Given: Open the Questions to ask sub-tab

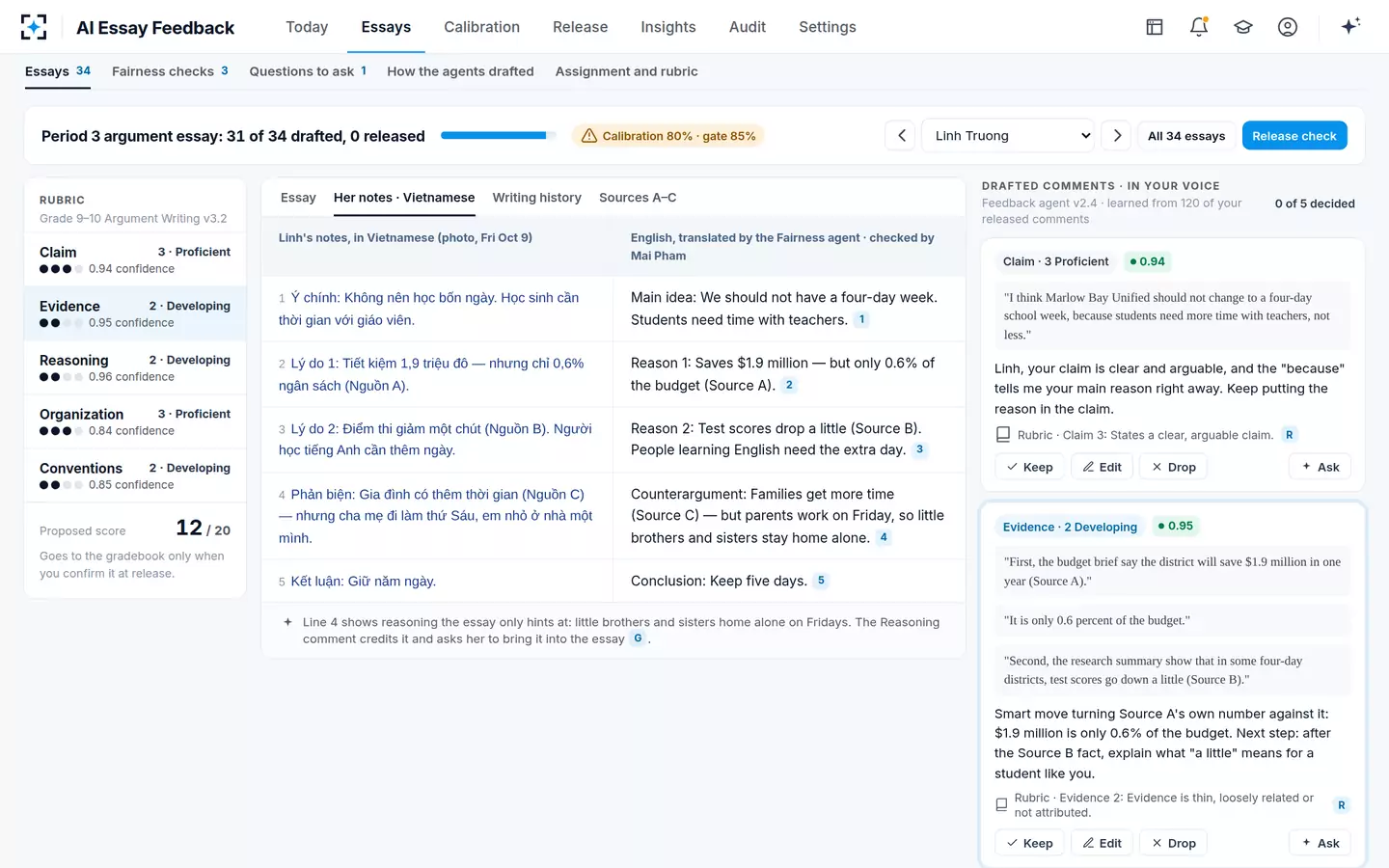Looking at the screenshot, I should [308, 71].
